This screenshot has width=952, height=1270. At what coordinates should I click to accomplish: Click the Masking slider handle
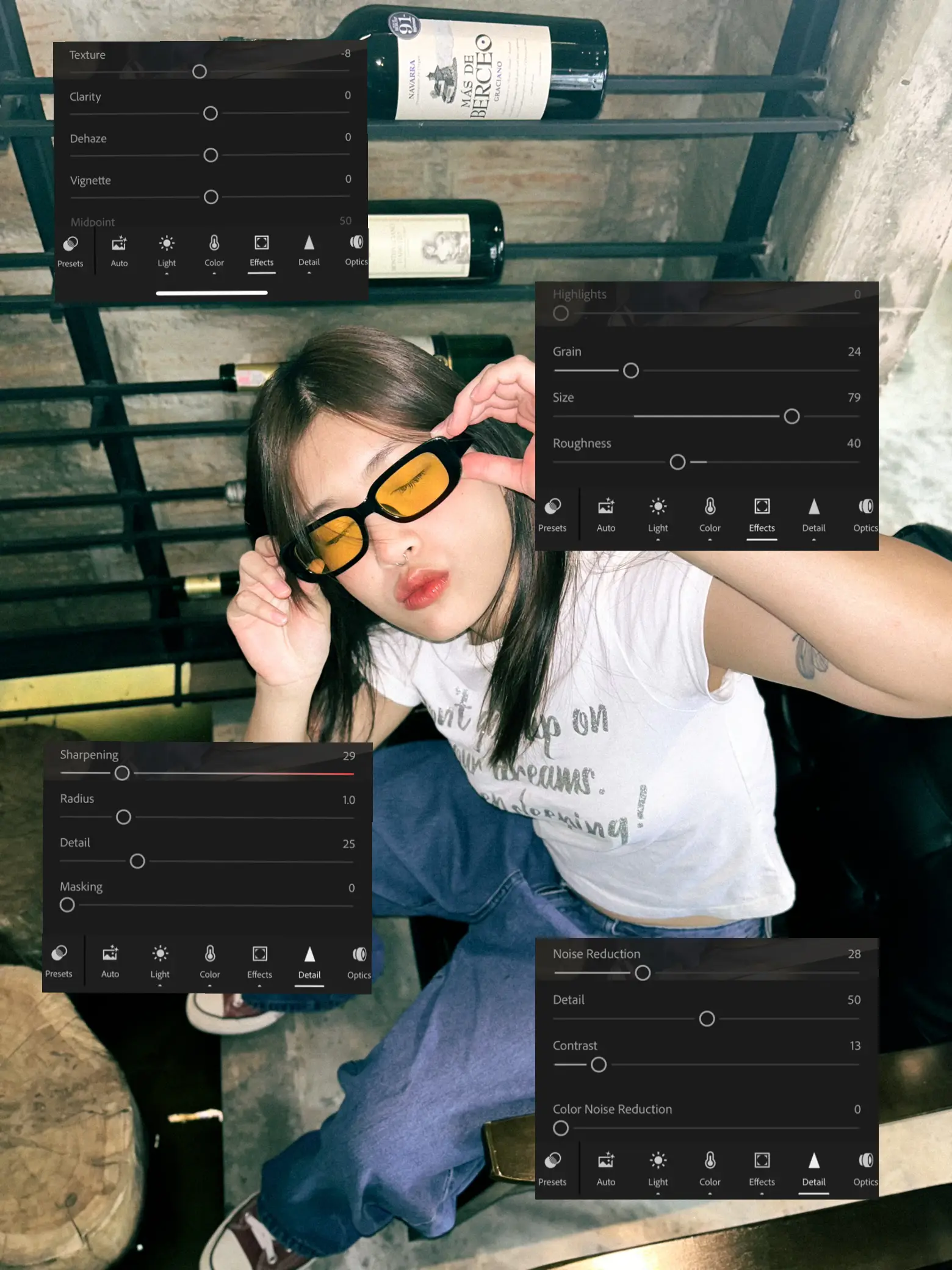[67, 905]
